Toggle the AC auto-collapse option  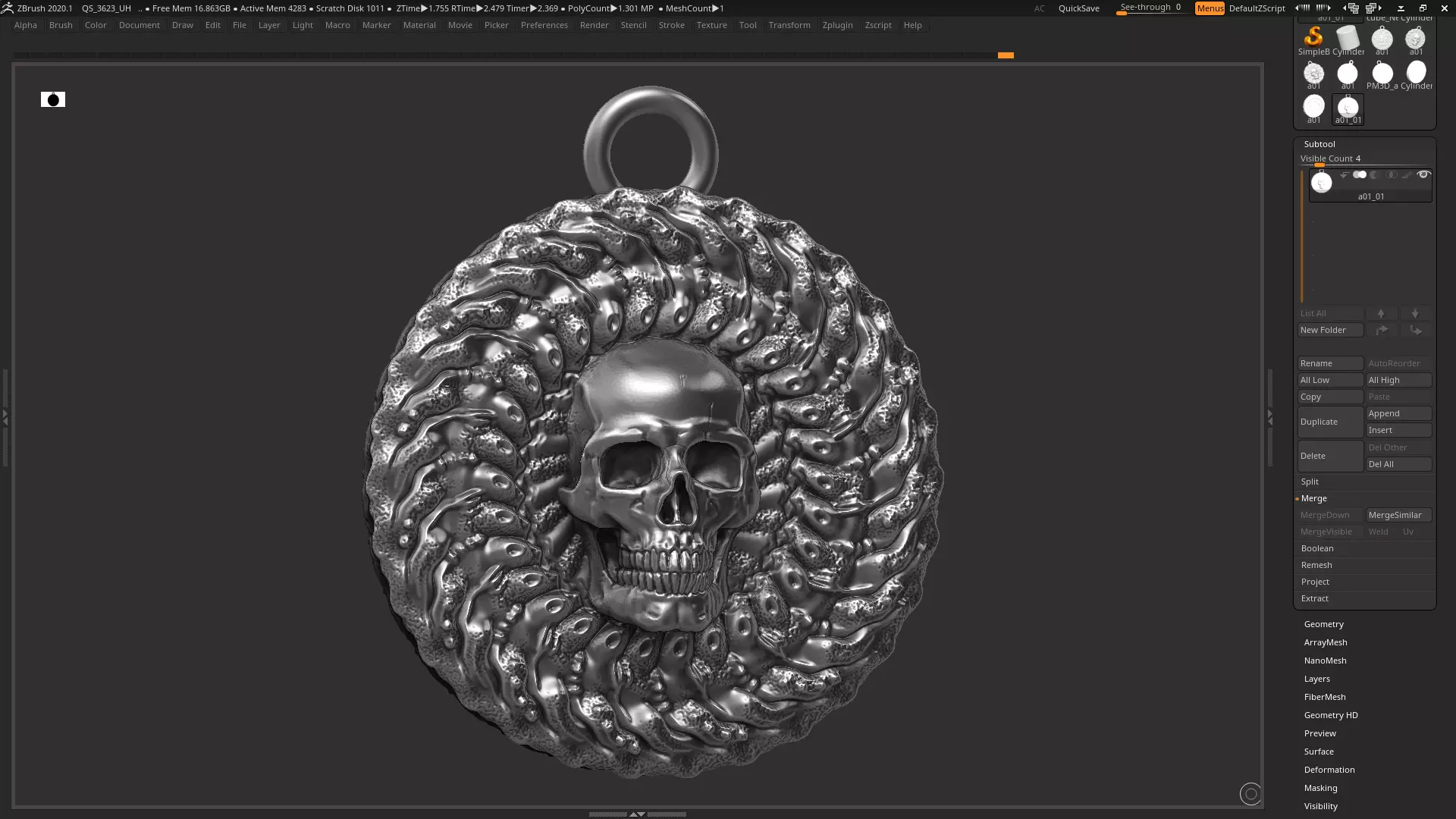[1040, 8]
